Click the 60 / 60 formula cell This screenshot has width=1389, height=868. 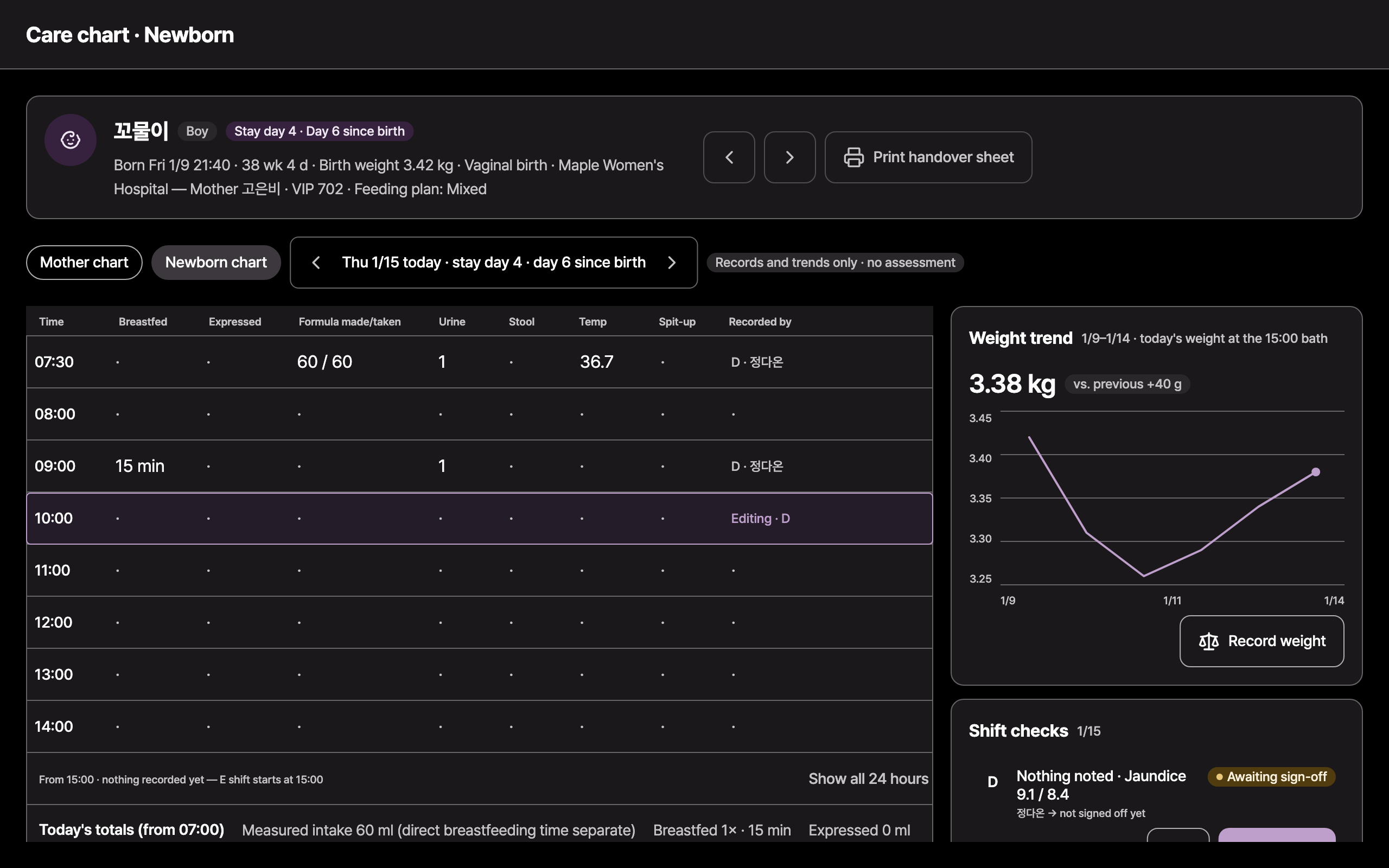(324, 362)
